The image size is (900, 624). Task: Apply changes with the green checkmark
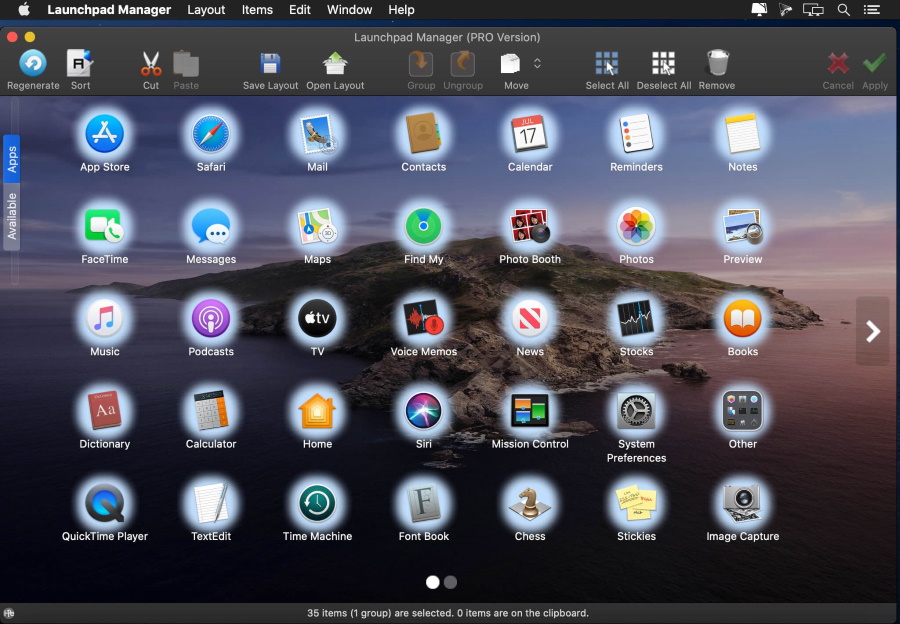(x=875, y=63)
